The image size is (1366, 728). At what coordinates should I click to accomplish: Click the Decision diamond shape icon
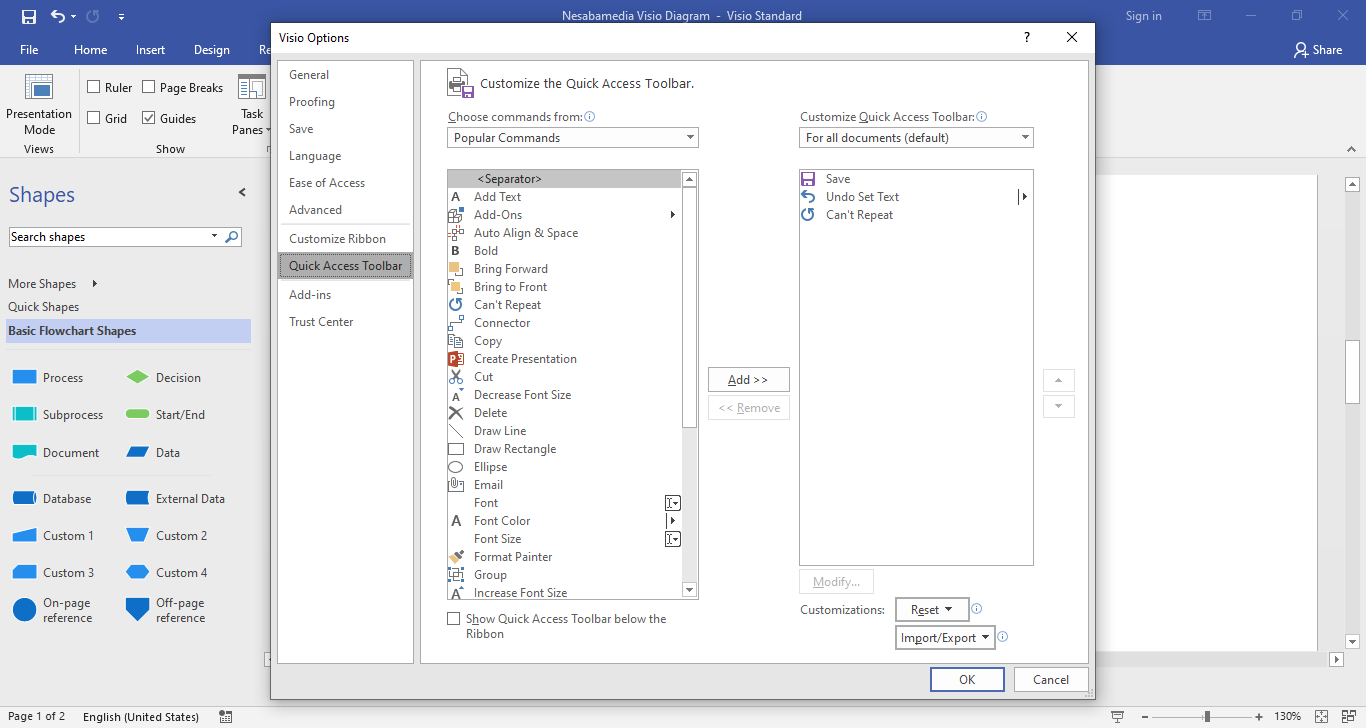pyautogui.click(x=137, y=378)
